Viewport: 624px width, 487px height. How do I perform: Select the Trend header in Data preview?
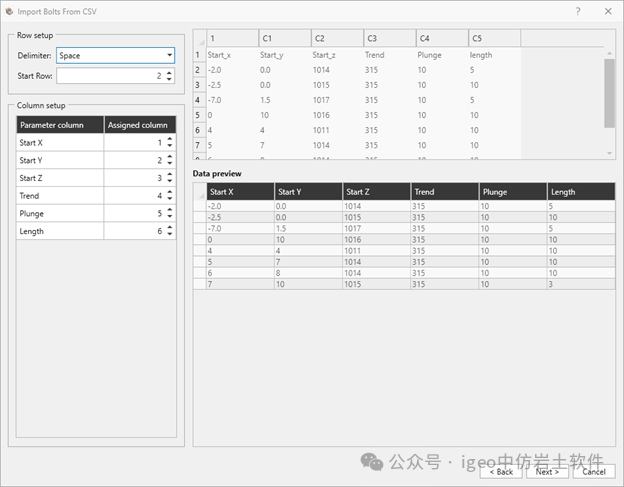[443, 192]
